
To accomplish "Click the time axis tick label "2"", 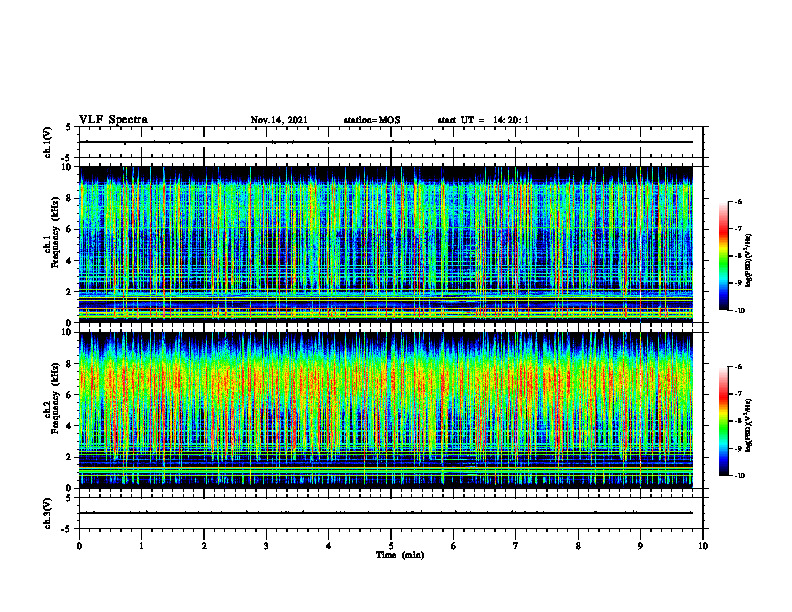I will point(204,546).
